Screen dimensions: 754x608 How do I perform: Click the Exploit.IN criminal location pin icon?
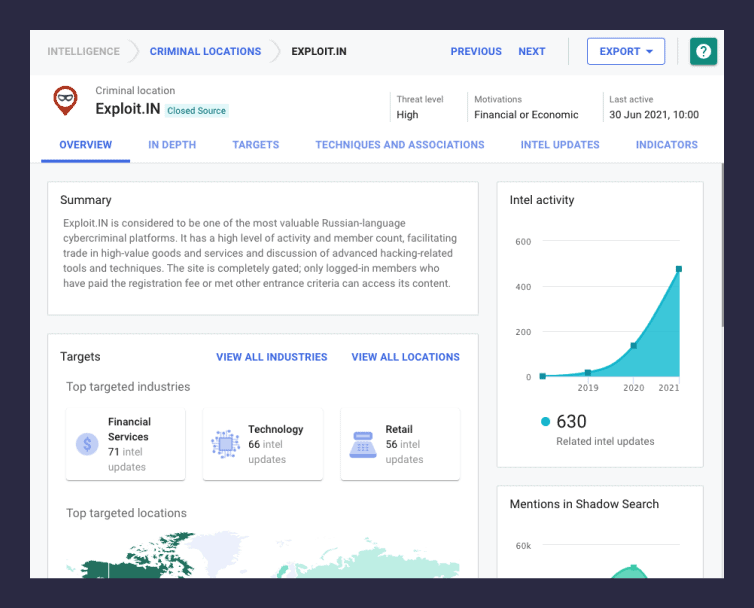[x=65, y=100]
